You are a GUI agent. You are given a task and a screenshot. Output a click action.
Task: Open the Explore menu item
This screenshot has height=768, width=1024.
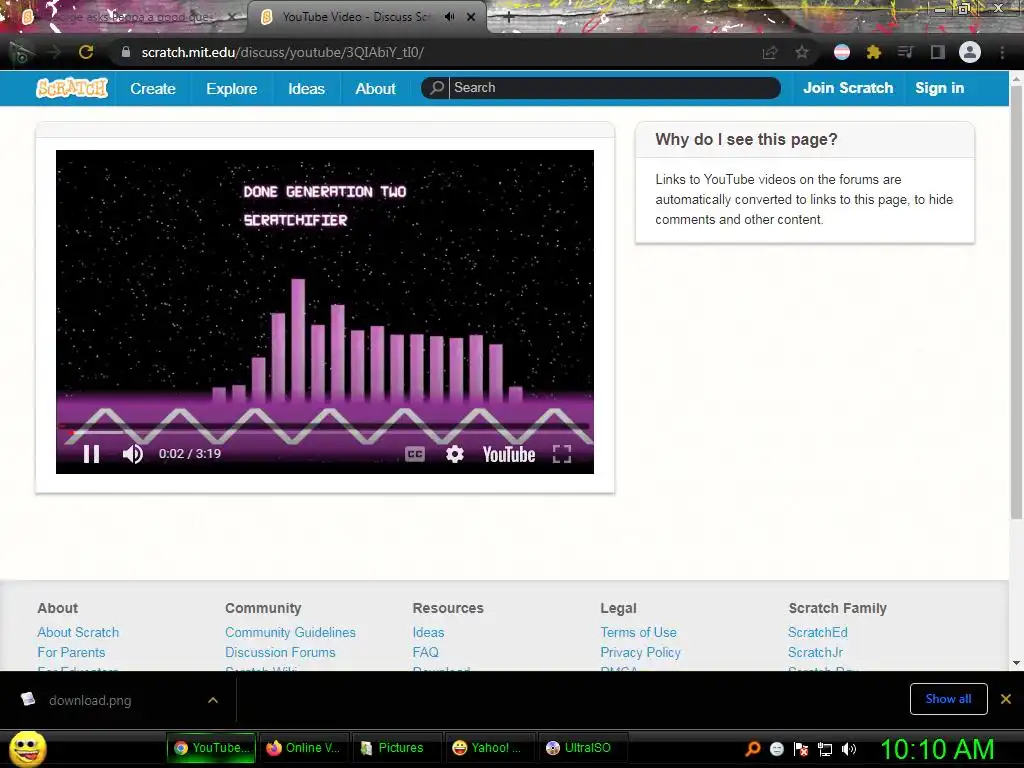[232, 88]
